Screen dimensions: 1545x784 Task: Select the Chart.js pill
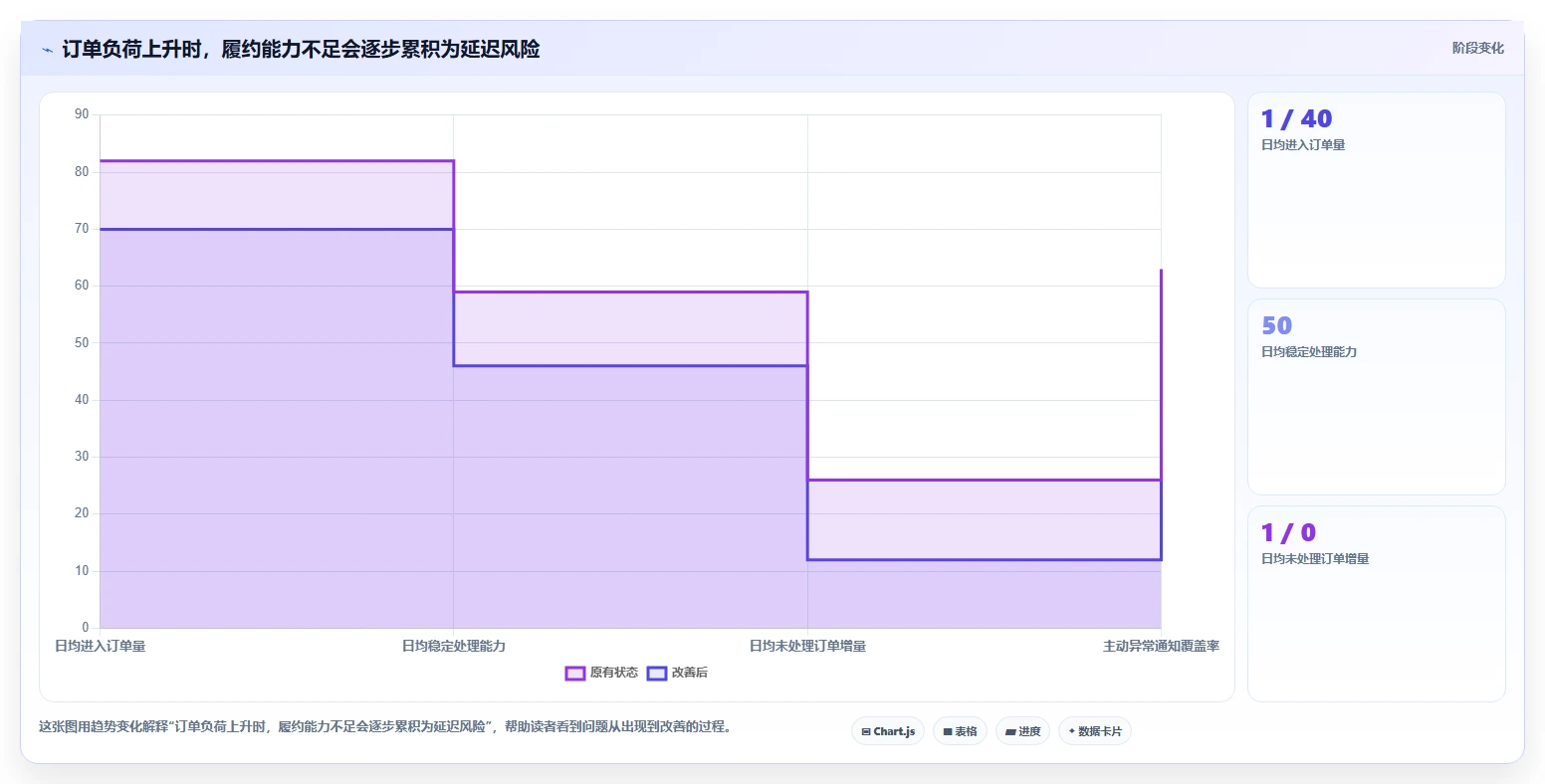click(888, 731)
